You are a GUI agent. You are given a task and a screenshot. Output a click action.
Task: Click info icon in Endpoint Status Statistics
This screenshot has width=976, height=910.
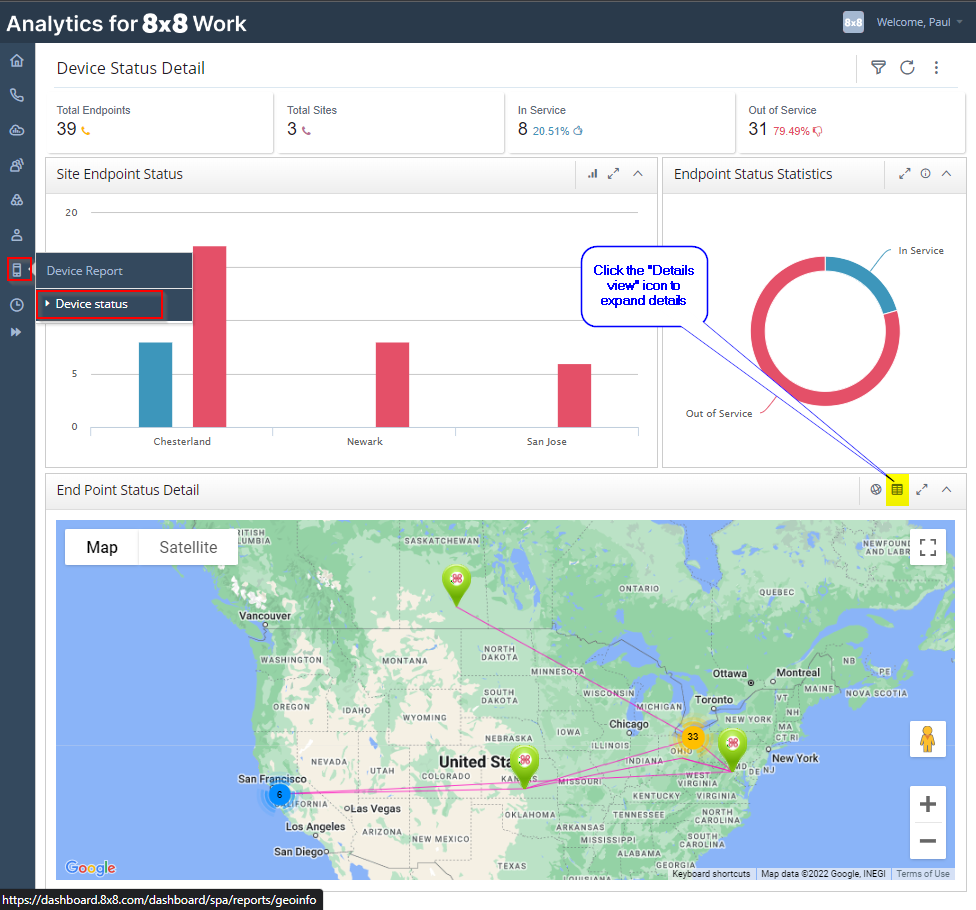click(x=925, y=174)
